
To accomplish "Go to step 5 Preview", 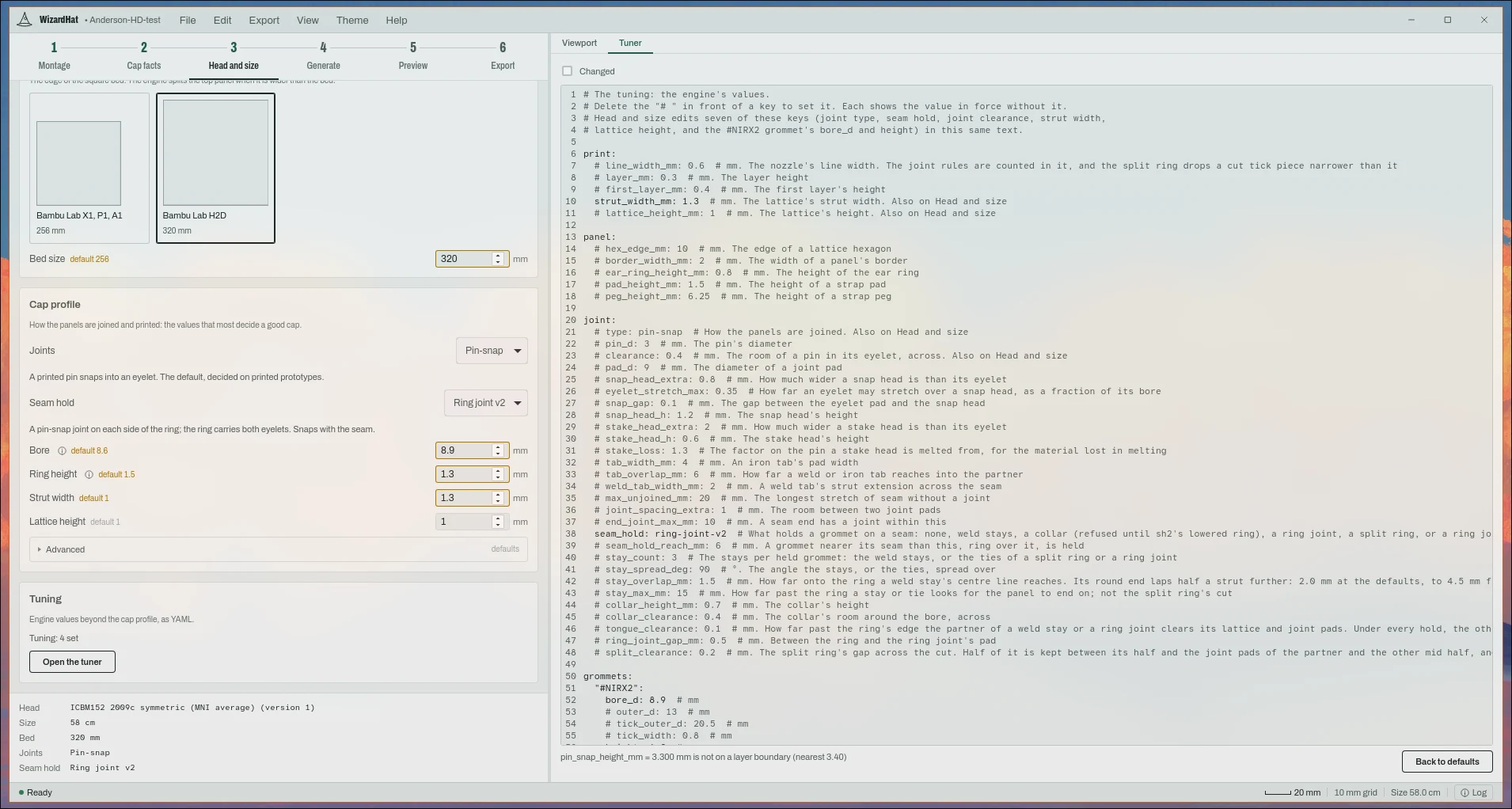I will point(413,56).
